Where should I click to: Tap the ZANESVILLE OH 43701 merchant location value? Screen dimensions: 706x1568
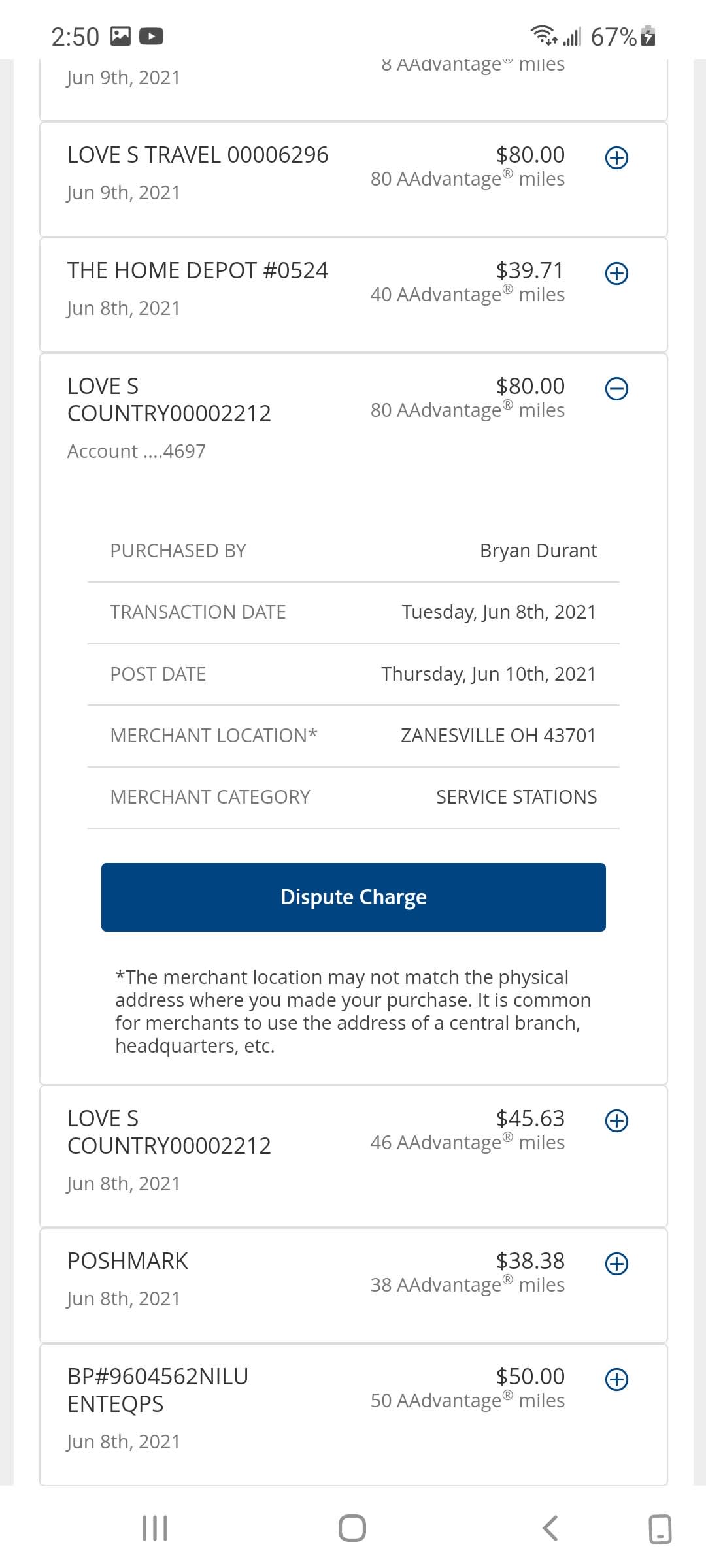pos(498,736)
